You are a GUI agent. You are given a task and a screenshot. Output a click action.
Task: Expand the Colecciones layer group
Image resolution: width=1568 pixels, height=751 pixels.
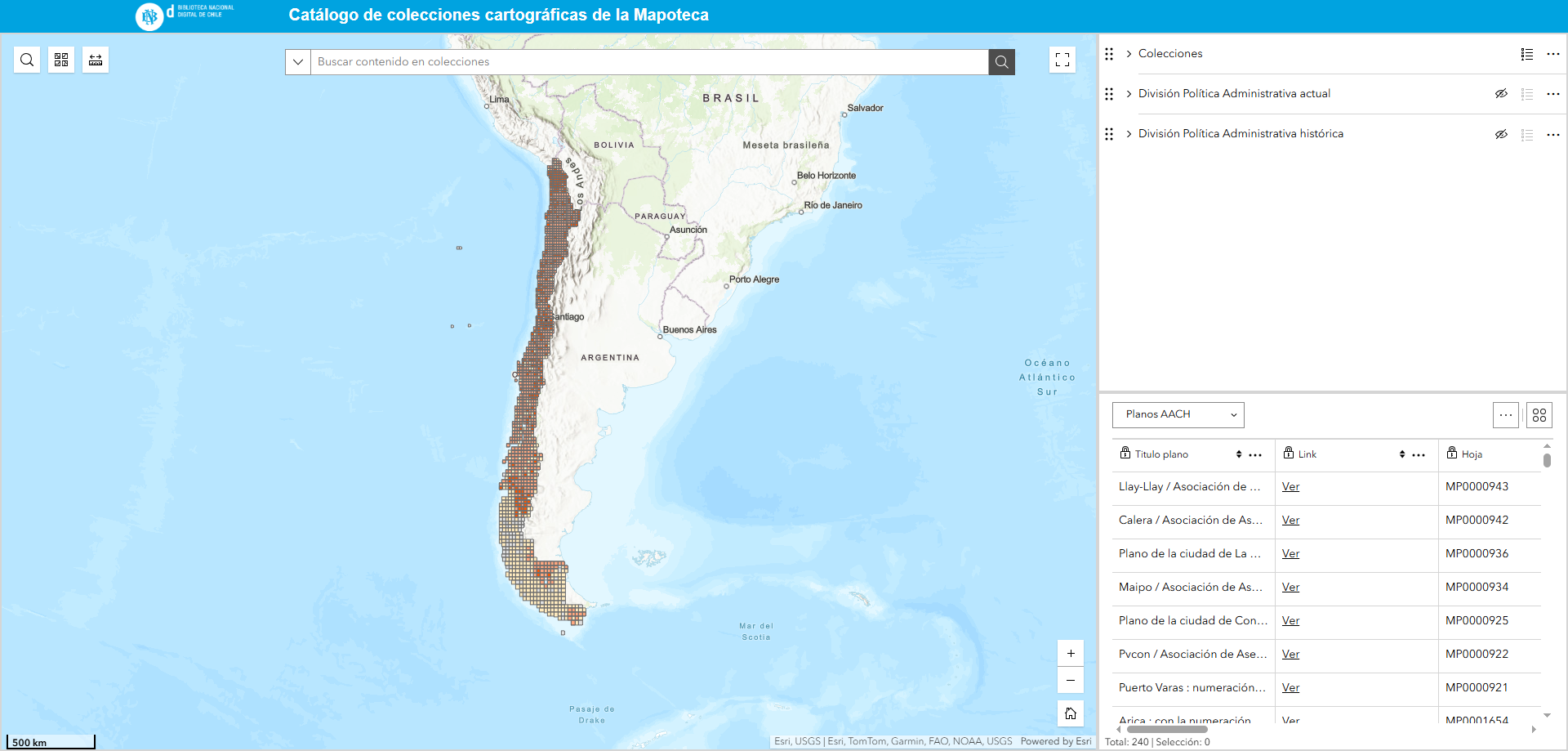tap(1129, 54)
